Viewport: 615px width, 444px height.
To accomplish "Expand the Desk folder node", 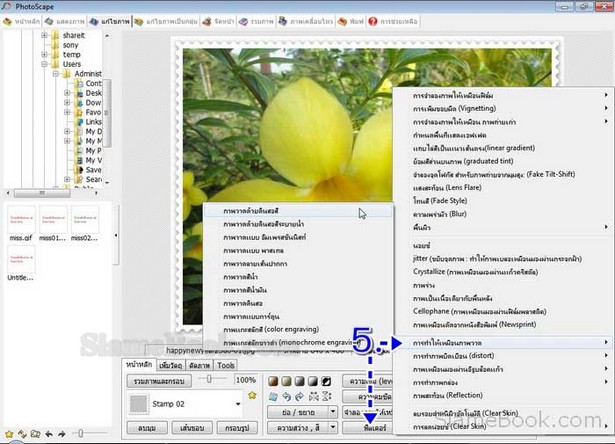I will click(x=67, y=93).
